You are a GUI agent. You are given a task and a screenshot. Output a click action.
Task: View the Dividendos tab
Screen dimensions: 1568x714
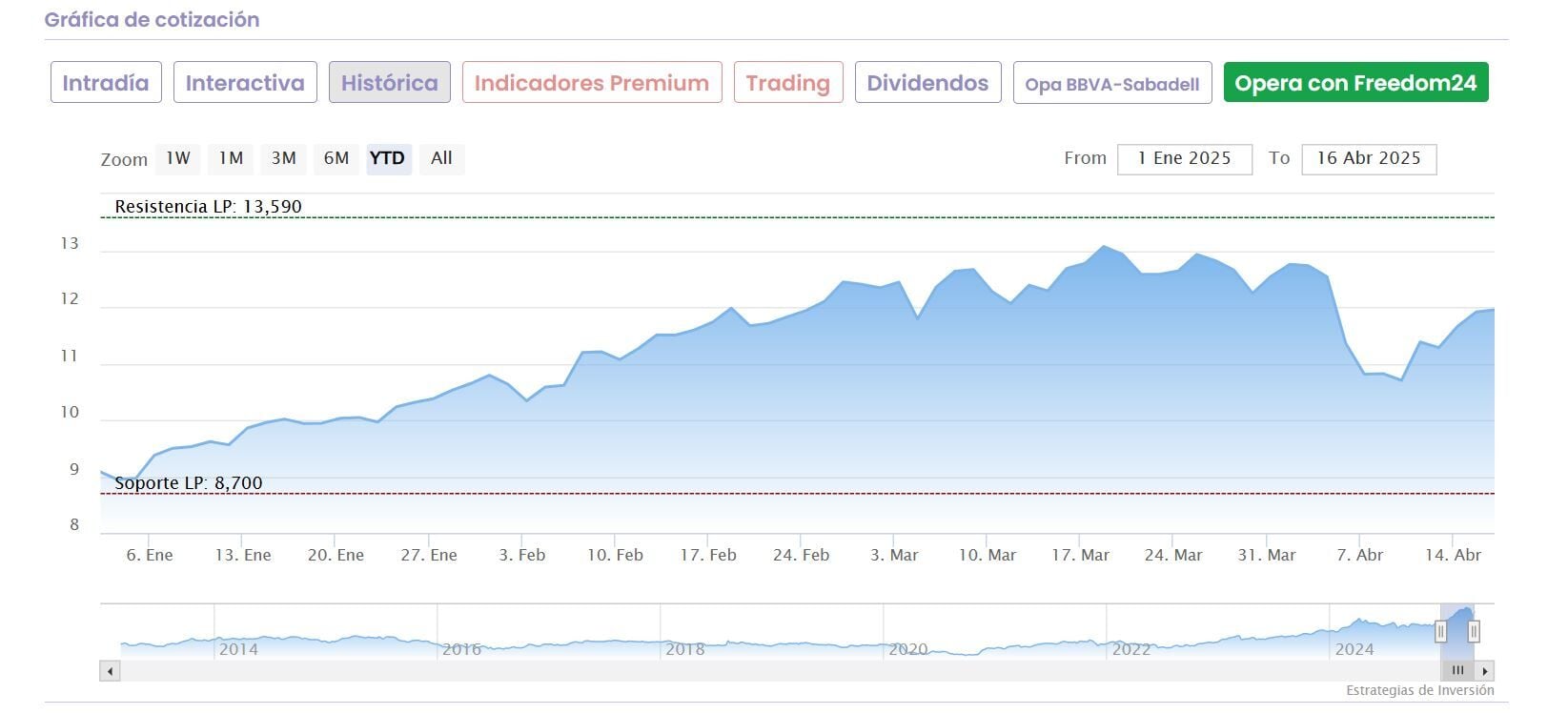click(x=927, y=83)
